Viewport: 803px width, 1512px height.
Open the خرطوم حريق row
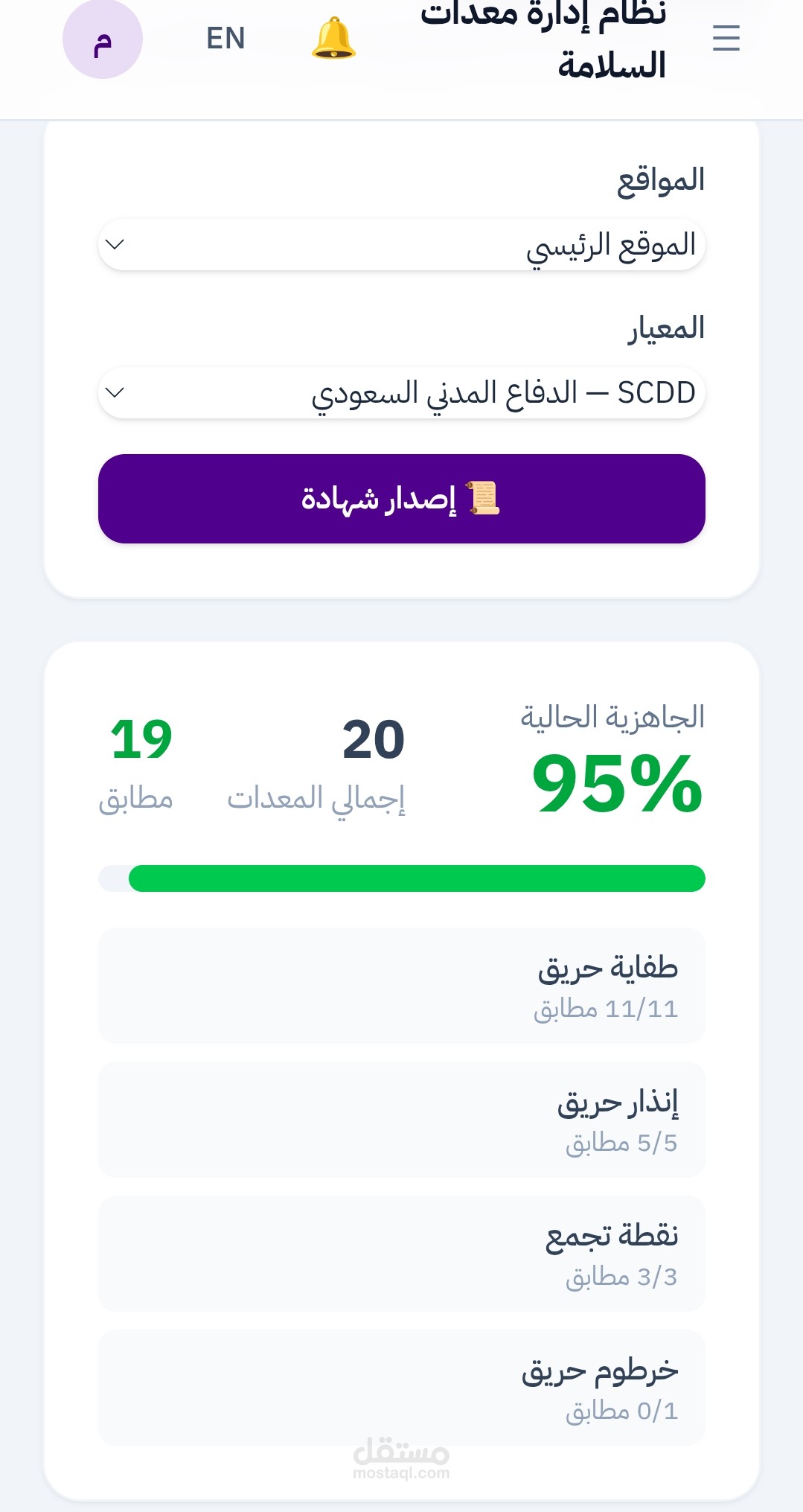pyautogui.click(x=402, y=1388)
